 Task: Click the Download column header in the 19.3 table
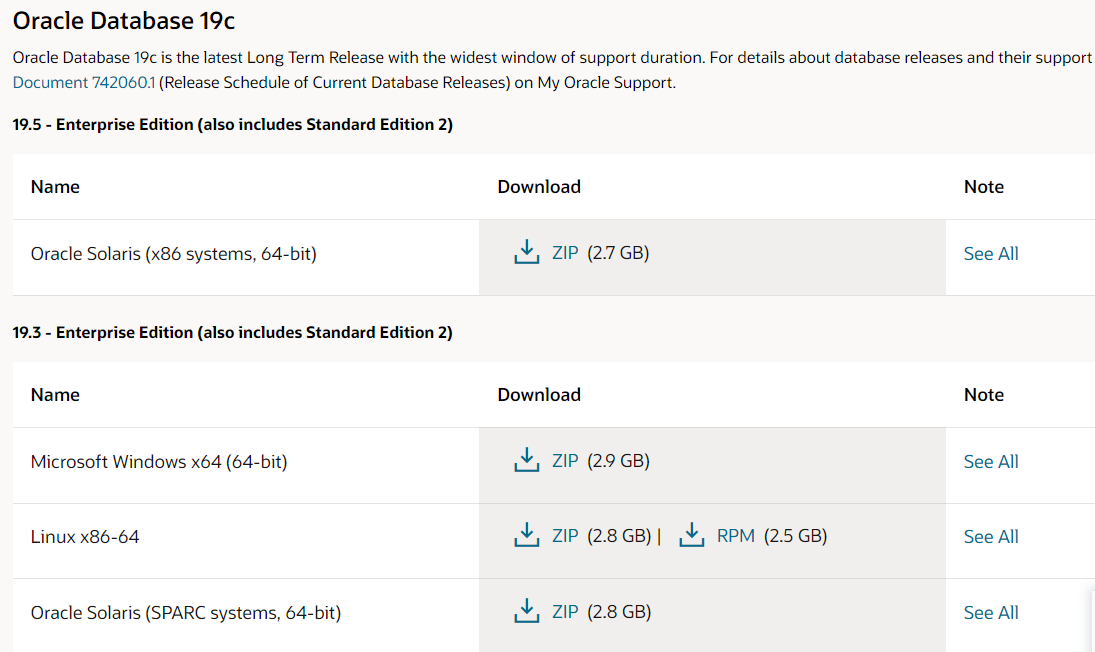tap(539, 394)
